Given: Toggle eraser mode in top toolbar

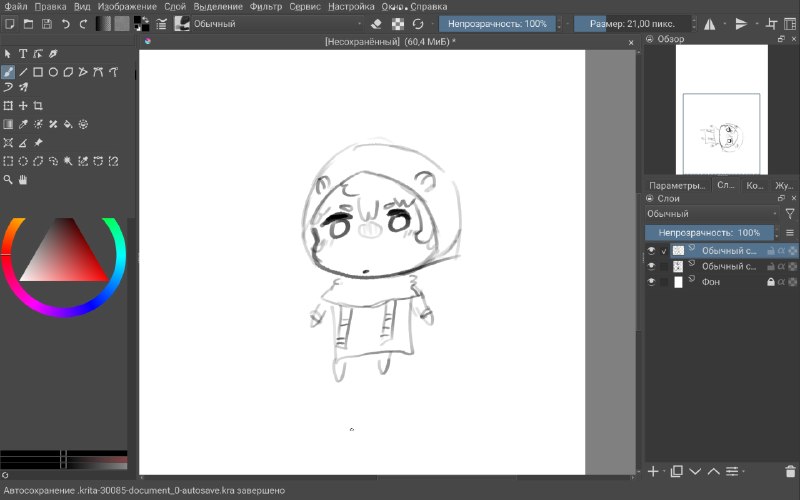Looking at the screenshot, I should [376, 24].
